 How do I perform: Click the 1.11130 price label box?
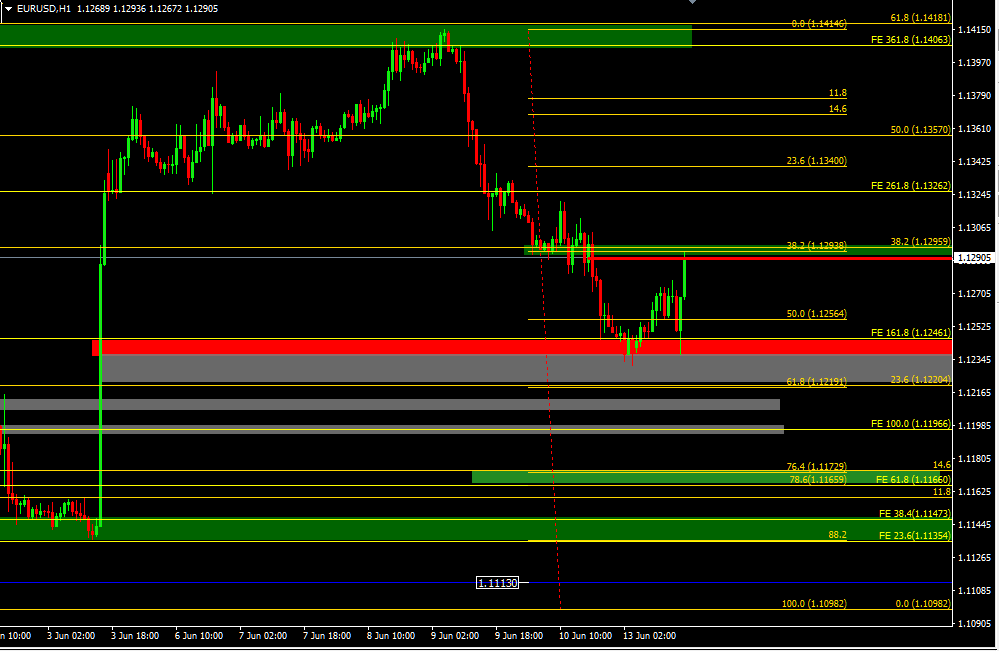pyautogui.click(x=498, y=583)
